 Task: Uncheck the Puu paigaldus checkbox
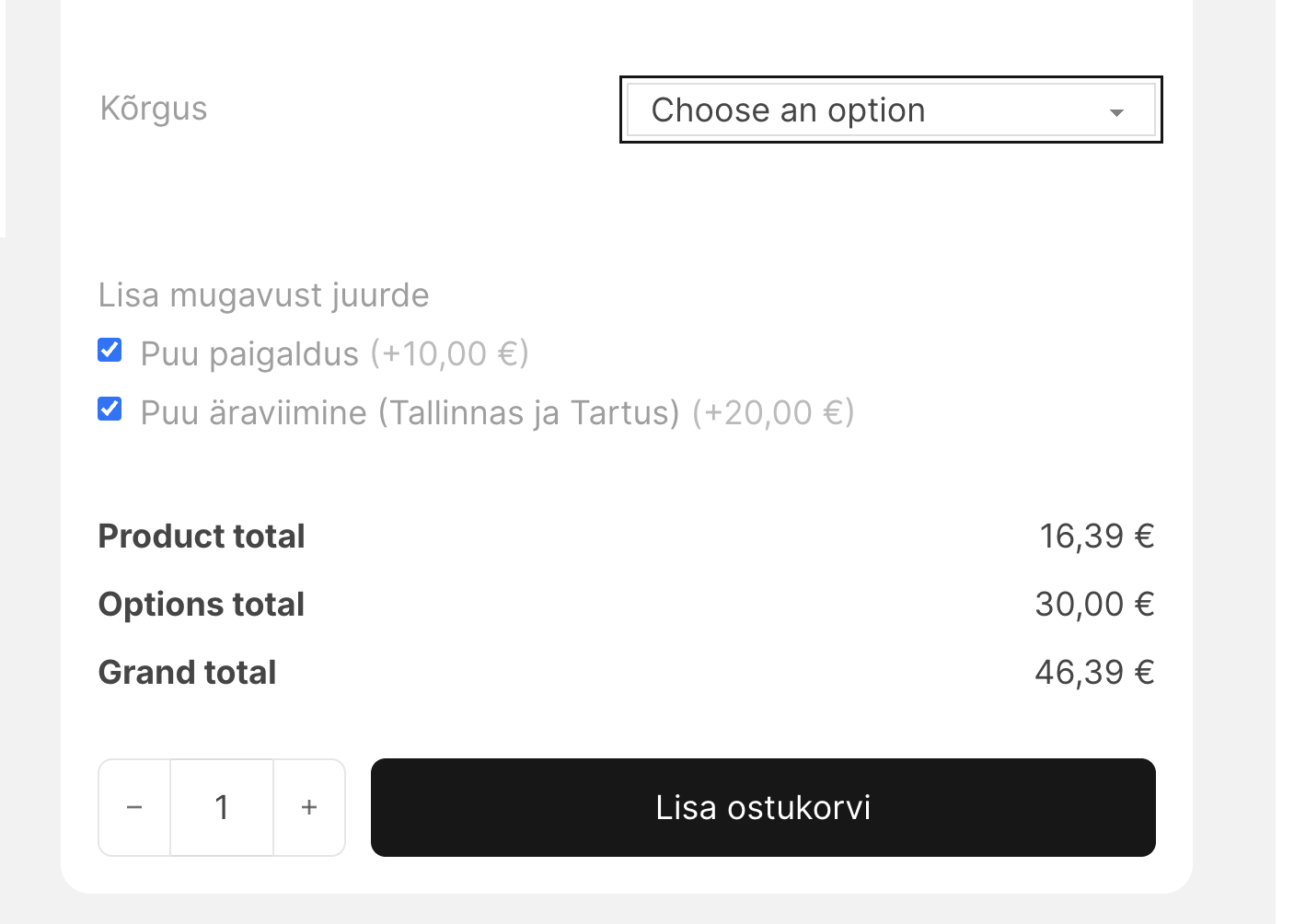110,351
